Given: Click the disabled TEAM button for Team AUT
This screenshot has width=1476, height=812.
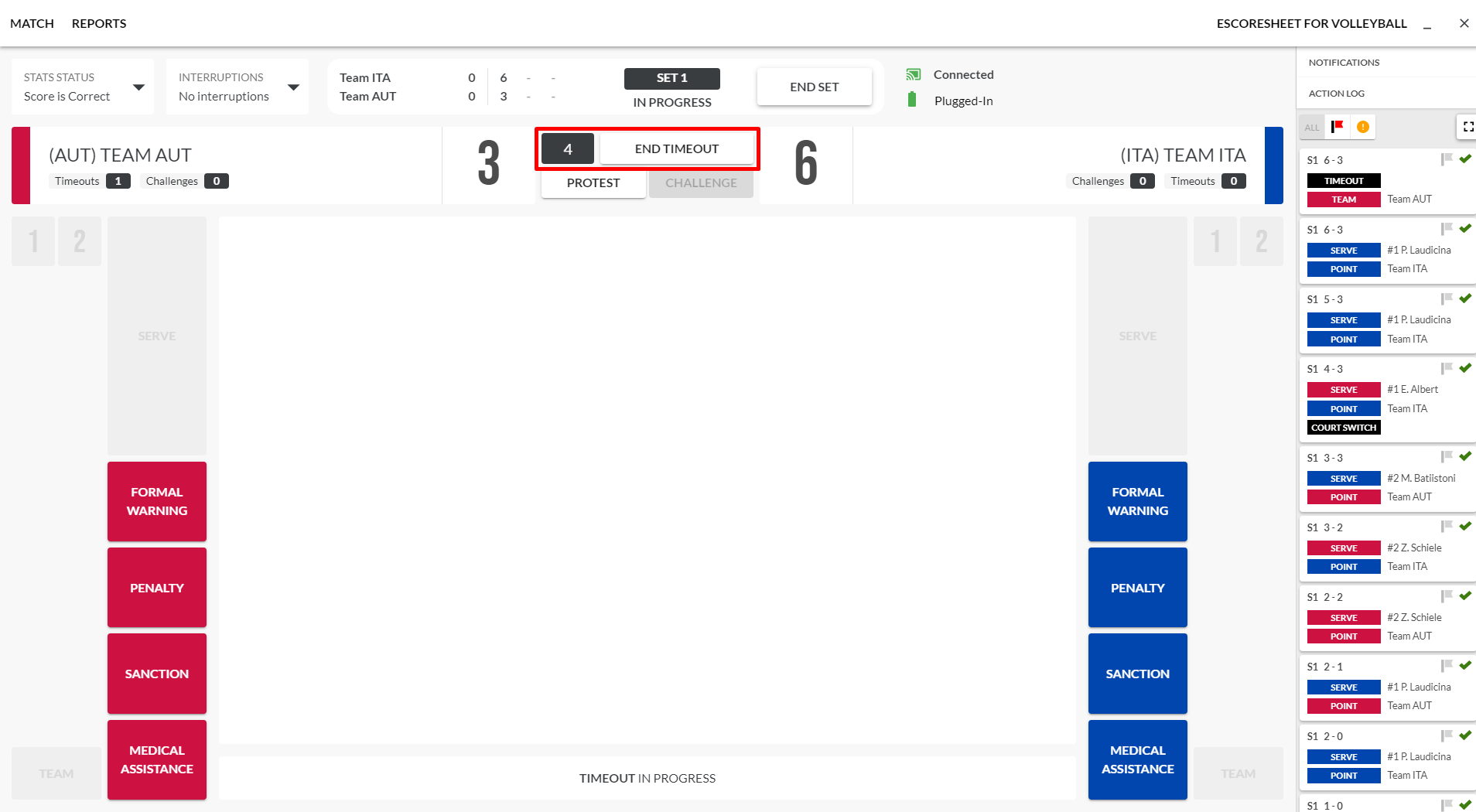Looking at the screenshot, I should pos(56,773).
